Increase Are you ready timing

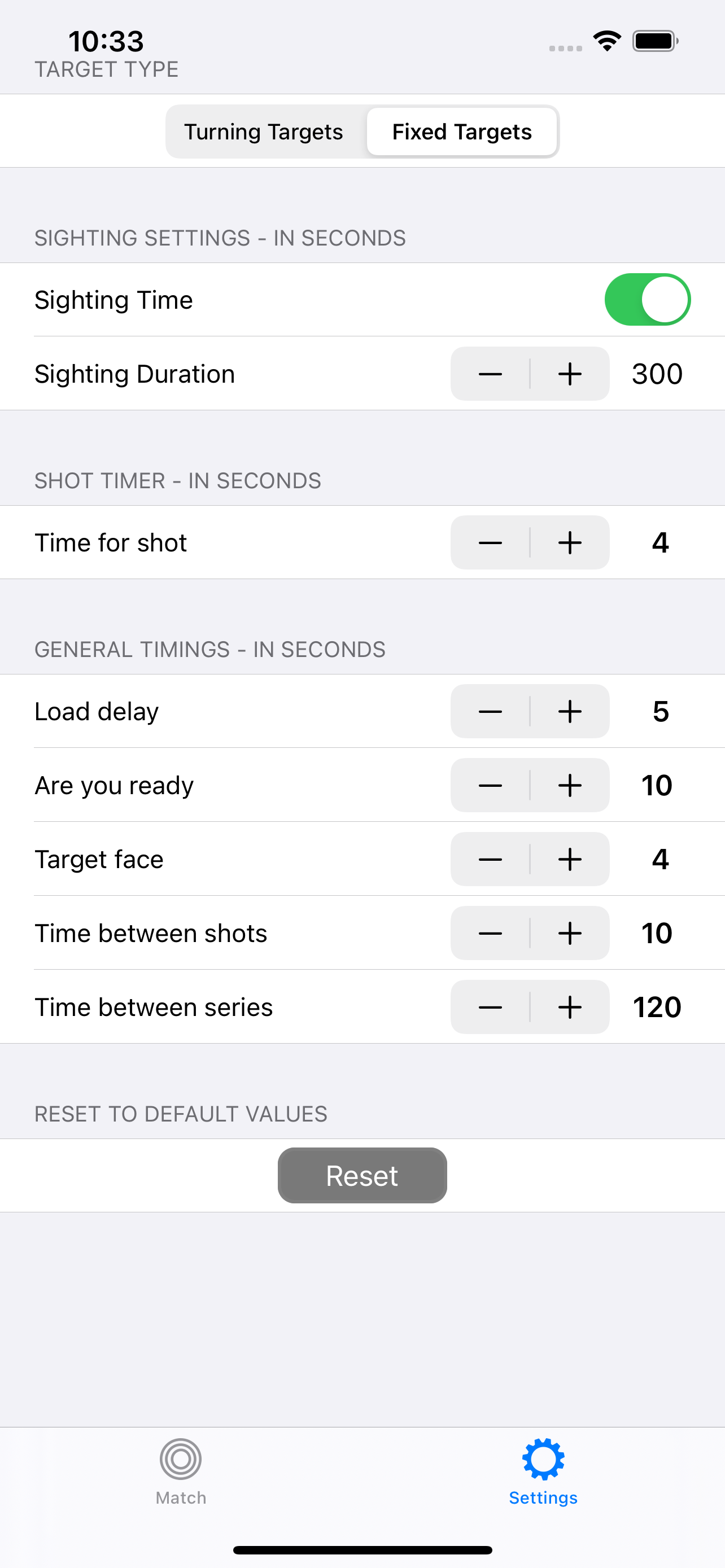pyautogui.click(x=570, y=785)
